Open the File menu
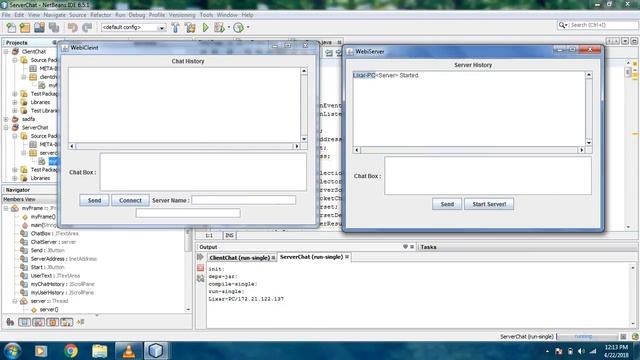This screenshot has width=640, height=360. [x=6, y=15]
